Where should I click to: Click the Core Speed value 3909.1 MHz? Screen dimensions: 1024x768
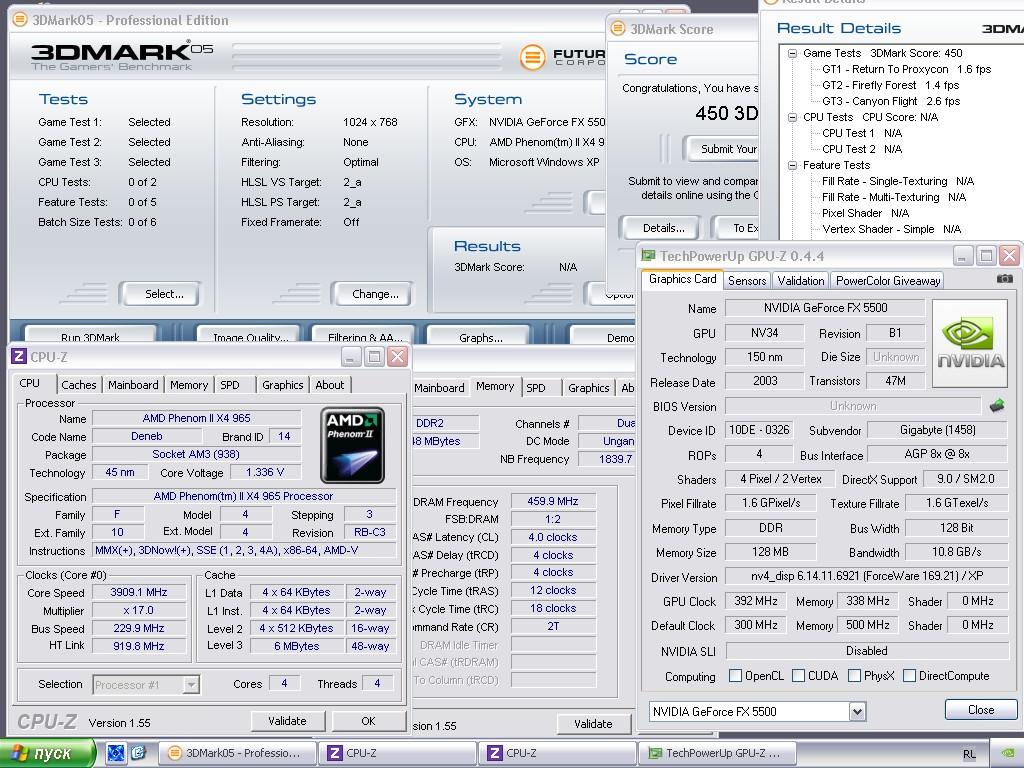coord(138,592)
